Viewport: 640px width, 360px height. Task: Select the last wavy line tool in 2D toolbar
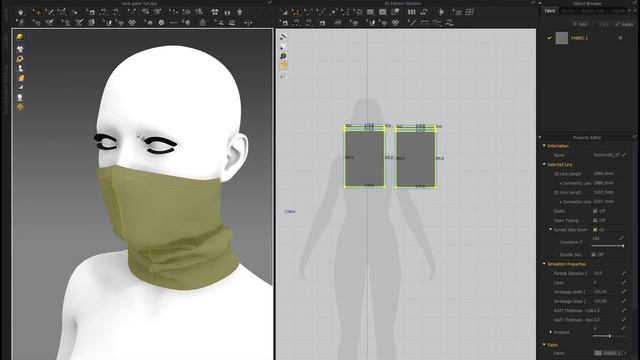point(449,23)
